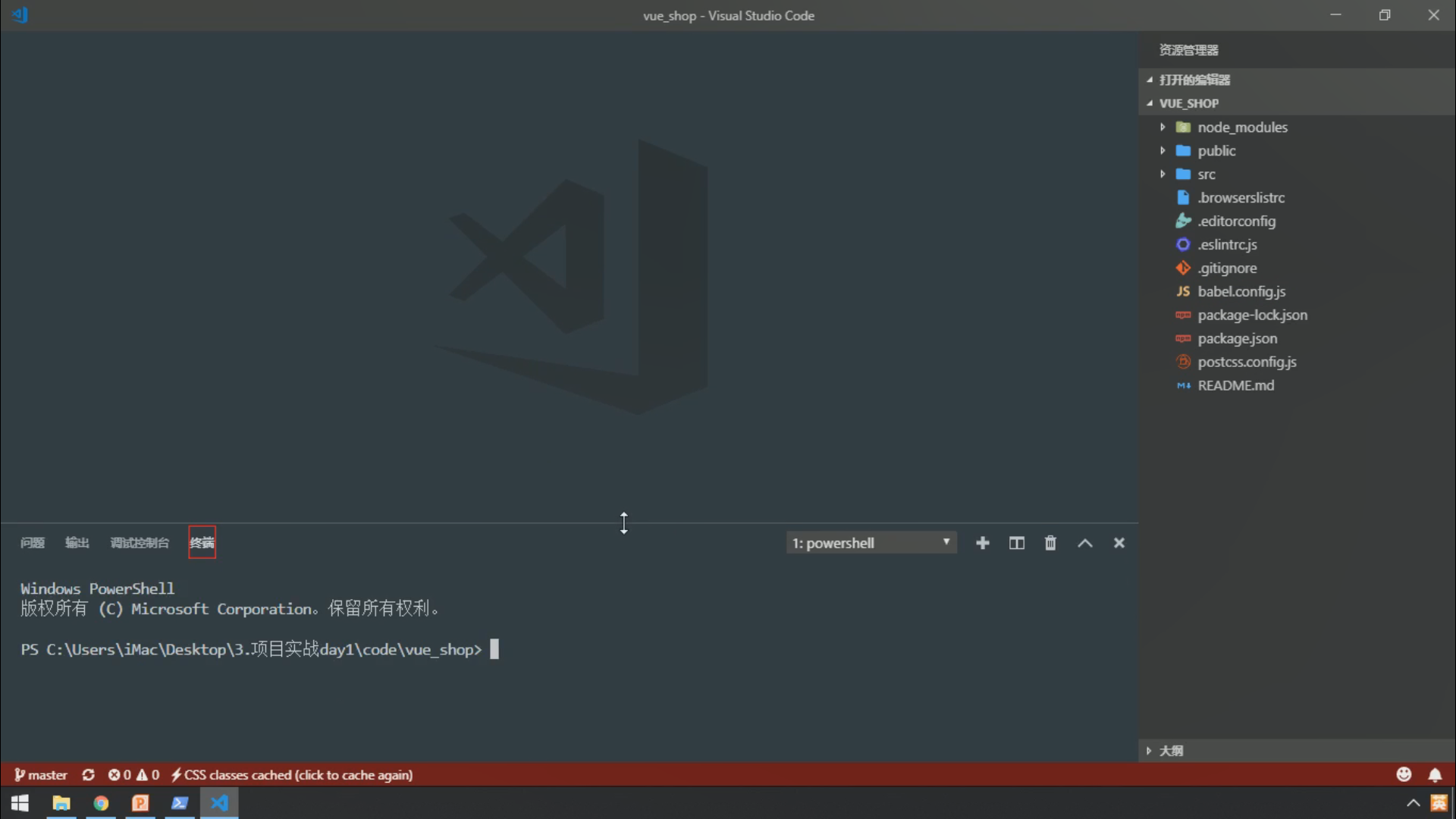Open Chrome from the taskbar

(x=101, y=803)
